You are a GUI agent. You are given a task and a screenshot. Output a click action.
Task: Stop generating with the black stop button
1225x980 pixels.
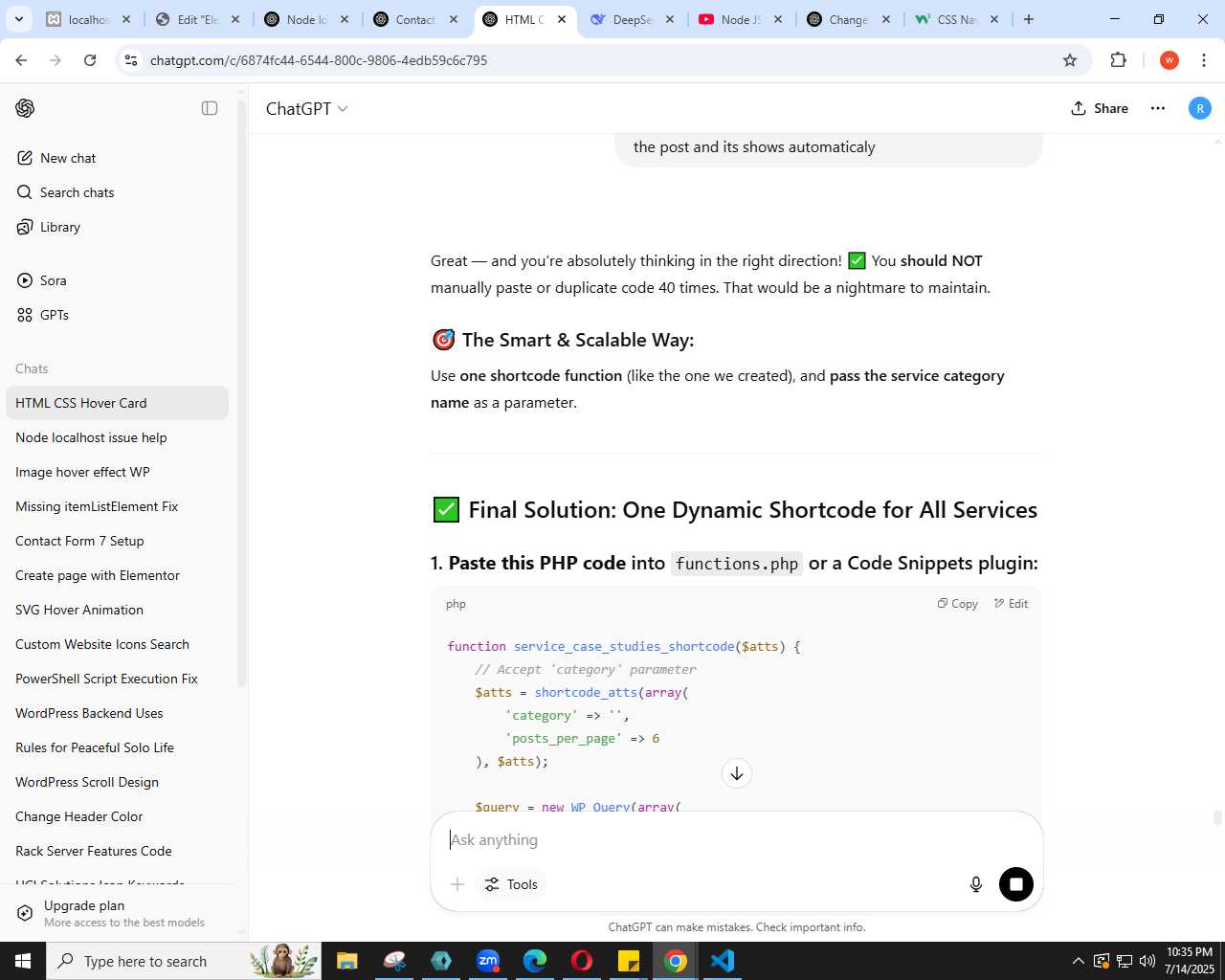pyautogui.click(x=1016, y=884)
